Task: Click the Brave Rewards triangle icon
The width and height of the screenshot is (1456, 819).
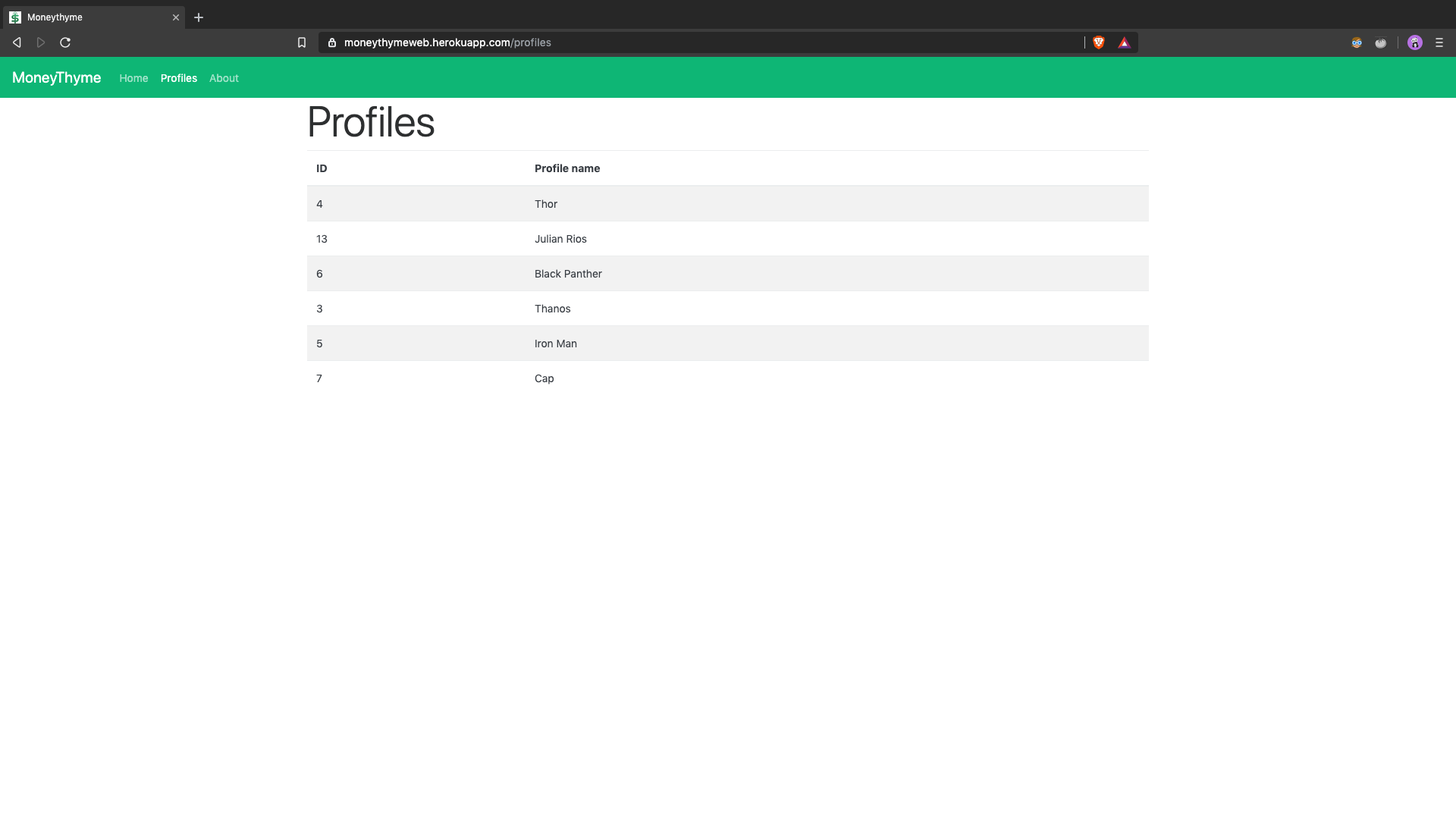Action: [x=1124, y=42]
